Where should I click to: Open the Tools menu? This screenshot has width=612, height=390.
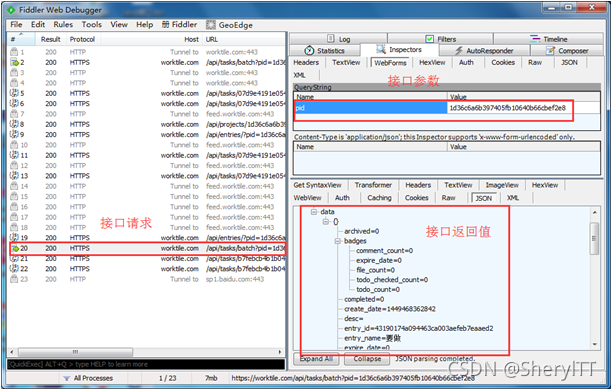(x=92, y=25)
